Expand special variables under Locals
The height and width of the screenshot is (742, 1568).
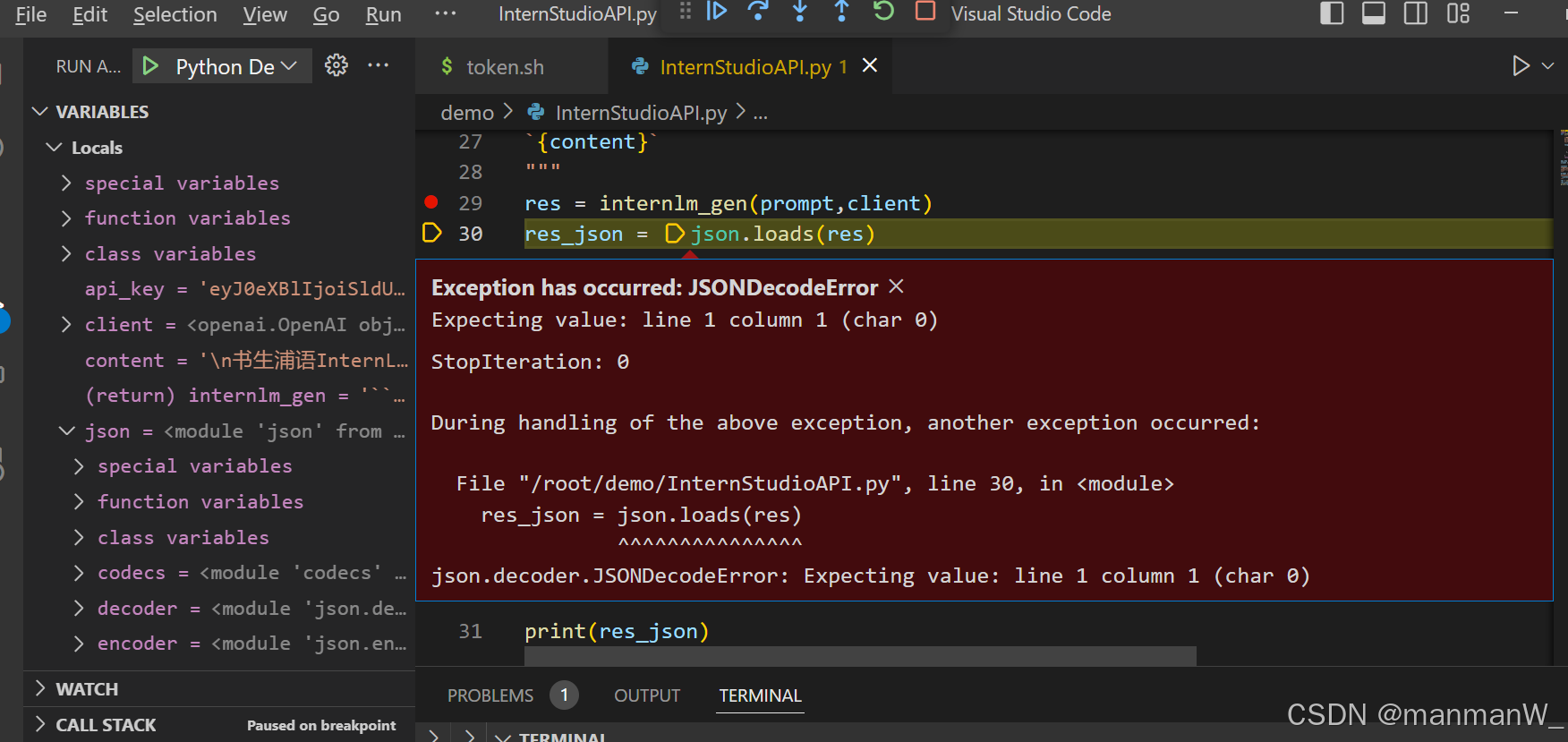(66, 183)
